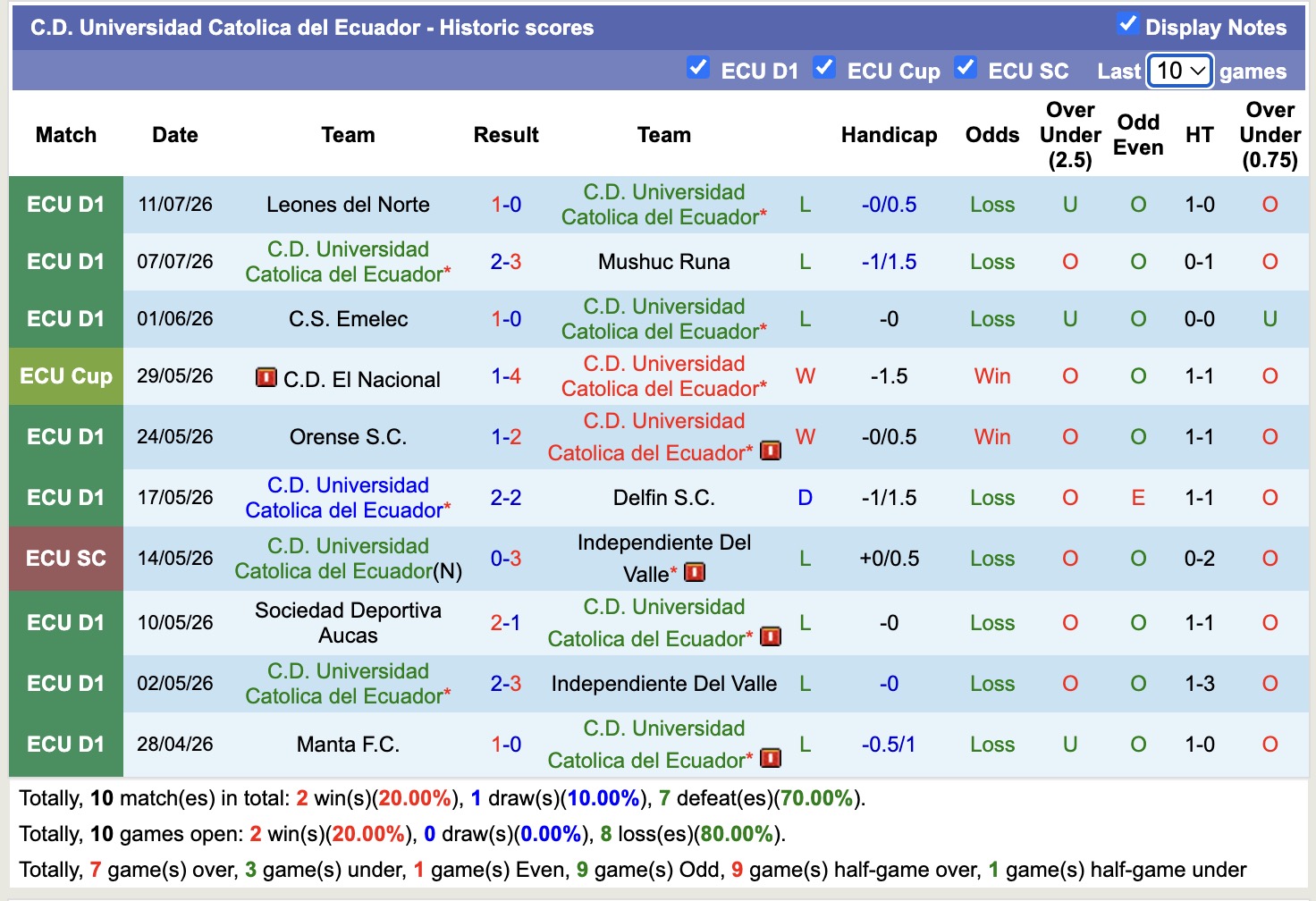
Task: Open the Last 10 games dropdown
Action: [x=1180, y=71]
